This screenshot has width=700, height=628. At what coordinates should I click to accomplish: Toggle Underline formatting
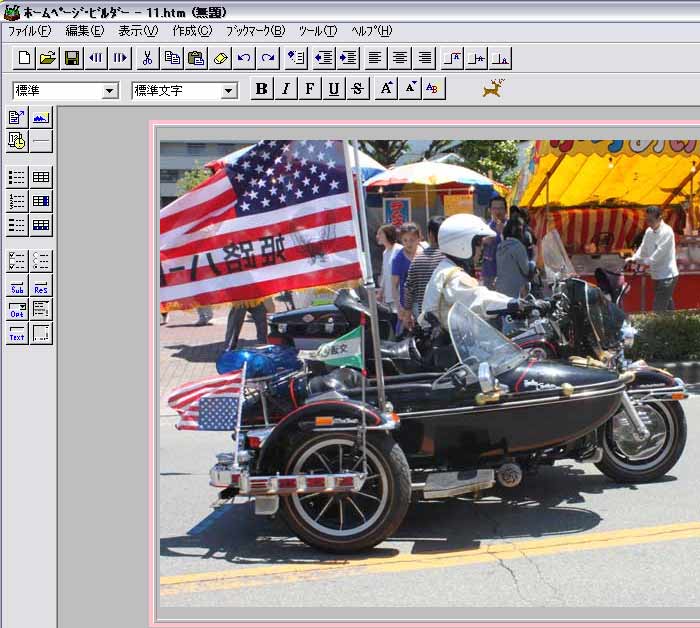click(334, 89)
